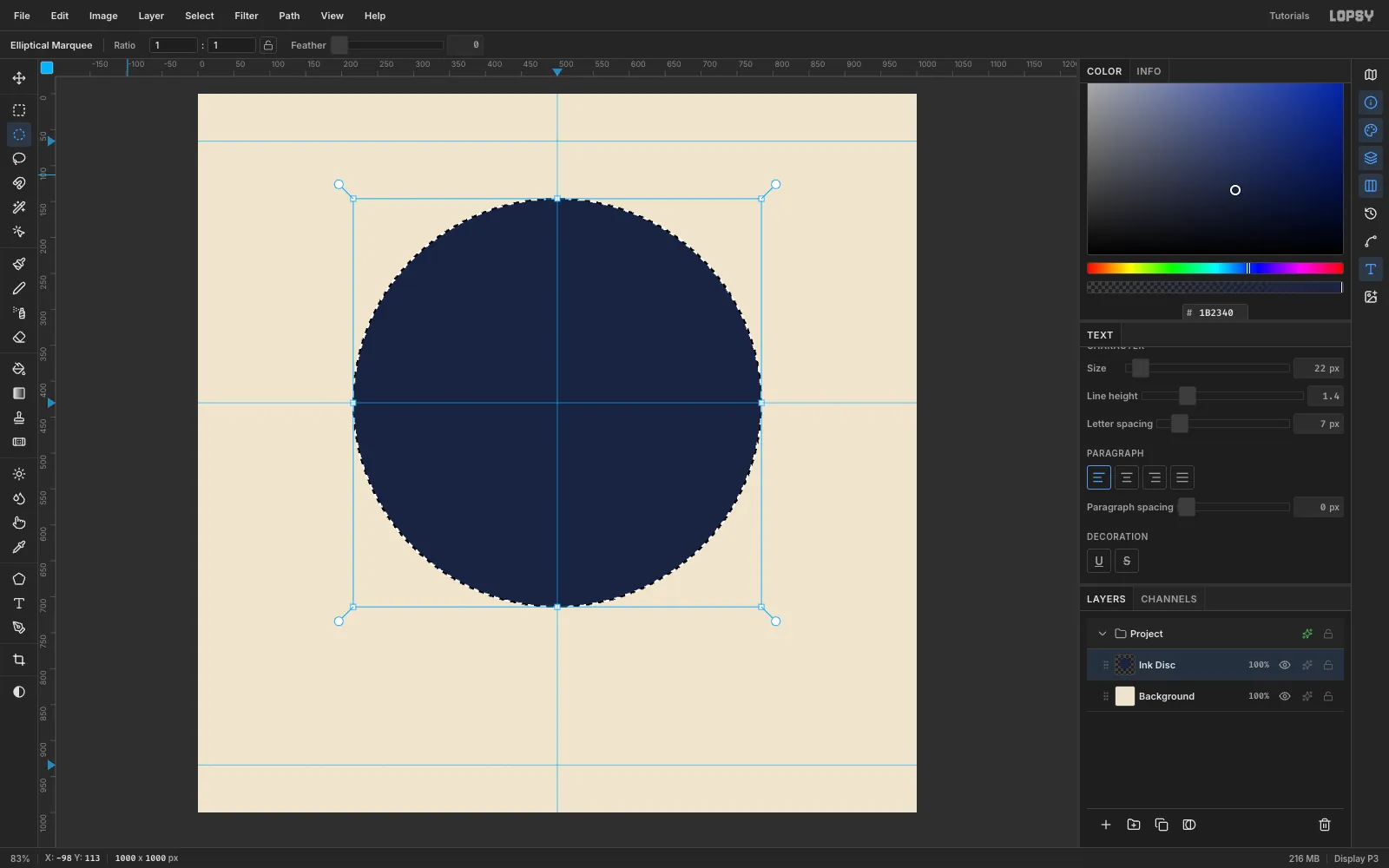This screenshot has height=868, width=1389.
Task: Select the Eraser tool
Action: pos(19,337)
